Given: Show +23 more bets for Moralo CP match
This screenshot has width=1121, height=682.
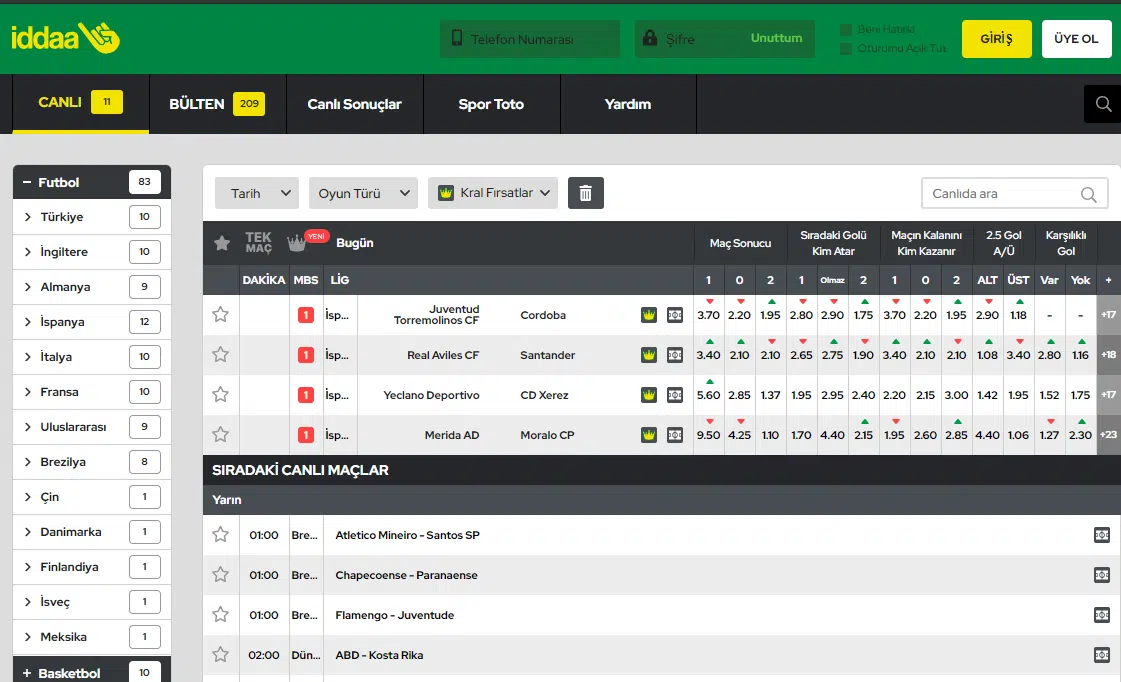Looking at the screenshot, I should click(1108, 435).
